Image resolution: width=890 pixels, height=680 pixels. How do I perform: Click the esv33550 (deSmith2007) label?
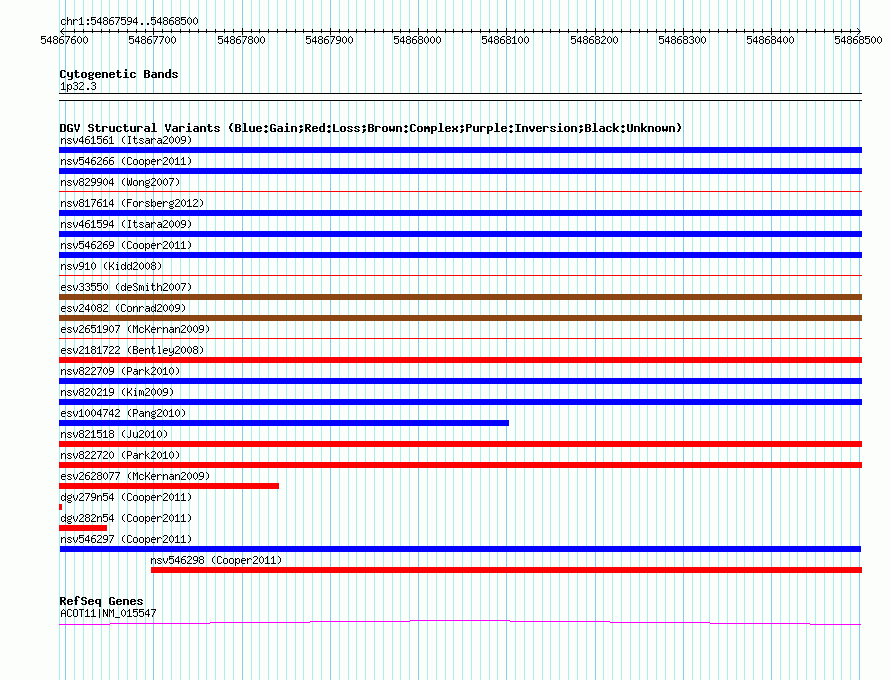pos(126,287)
